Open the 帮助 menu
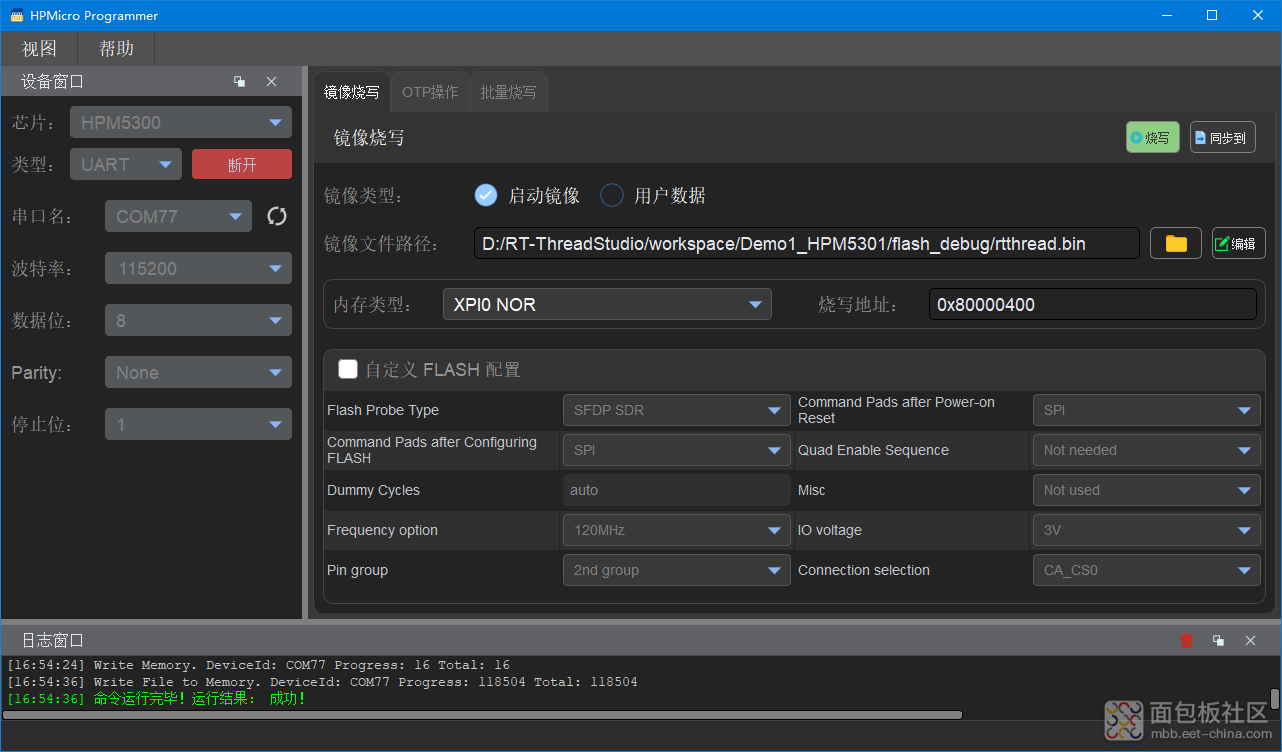 pyautogui.click(x=116, y=48)
